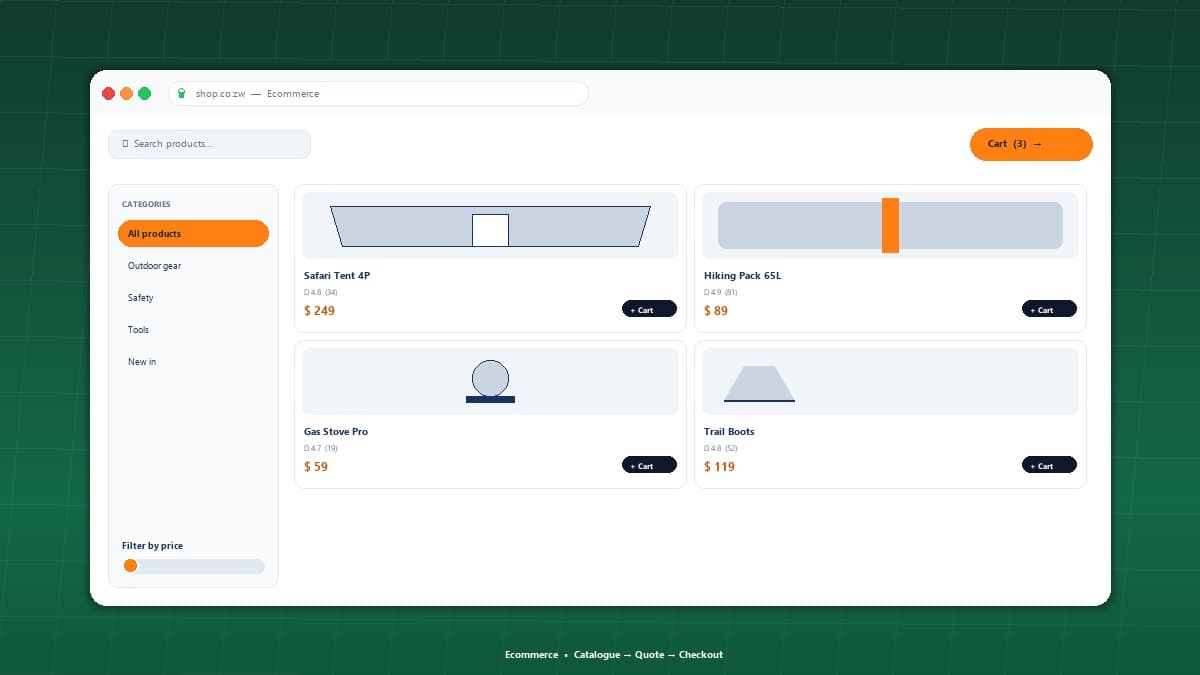
Task: Click the $ 59 price text
Action: 316,467
